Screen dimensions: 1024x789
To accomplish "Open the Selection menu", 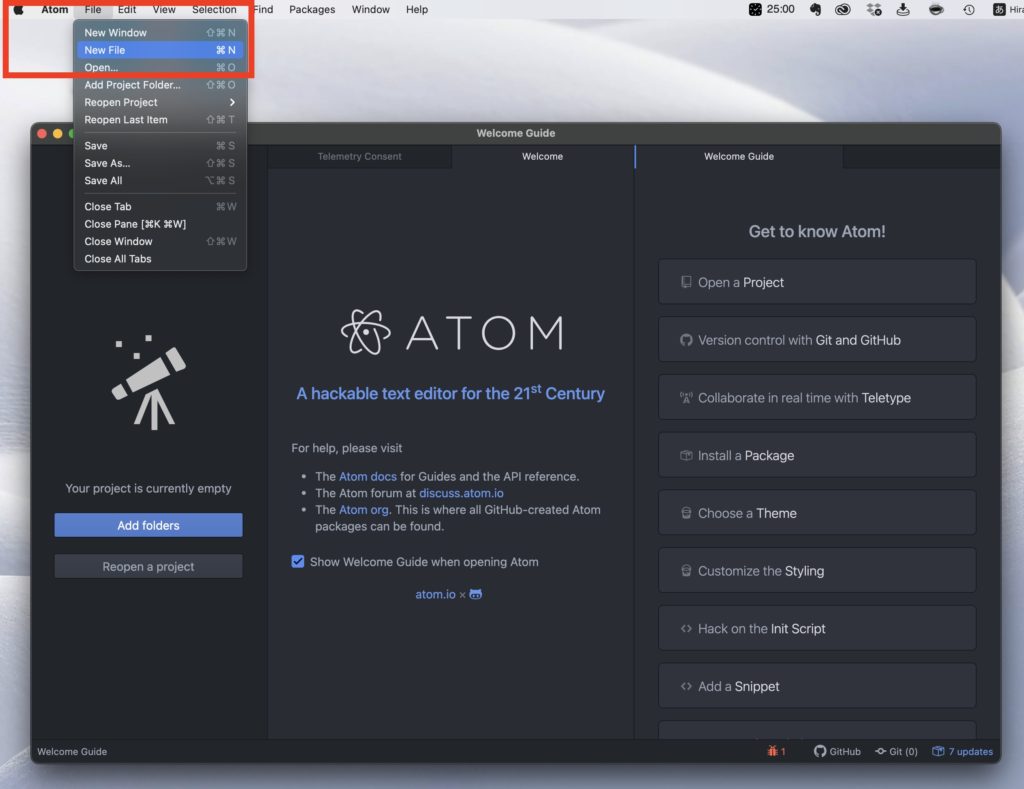I will point(214,10).
